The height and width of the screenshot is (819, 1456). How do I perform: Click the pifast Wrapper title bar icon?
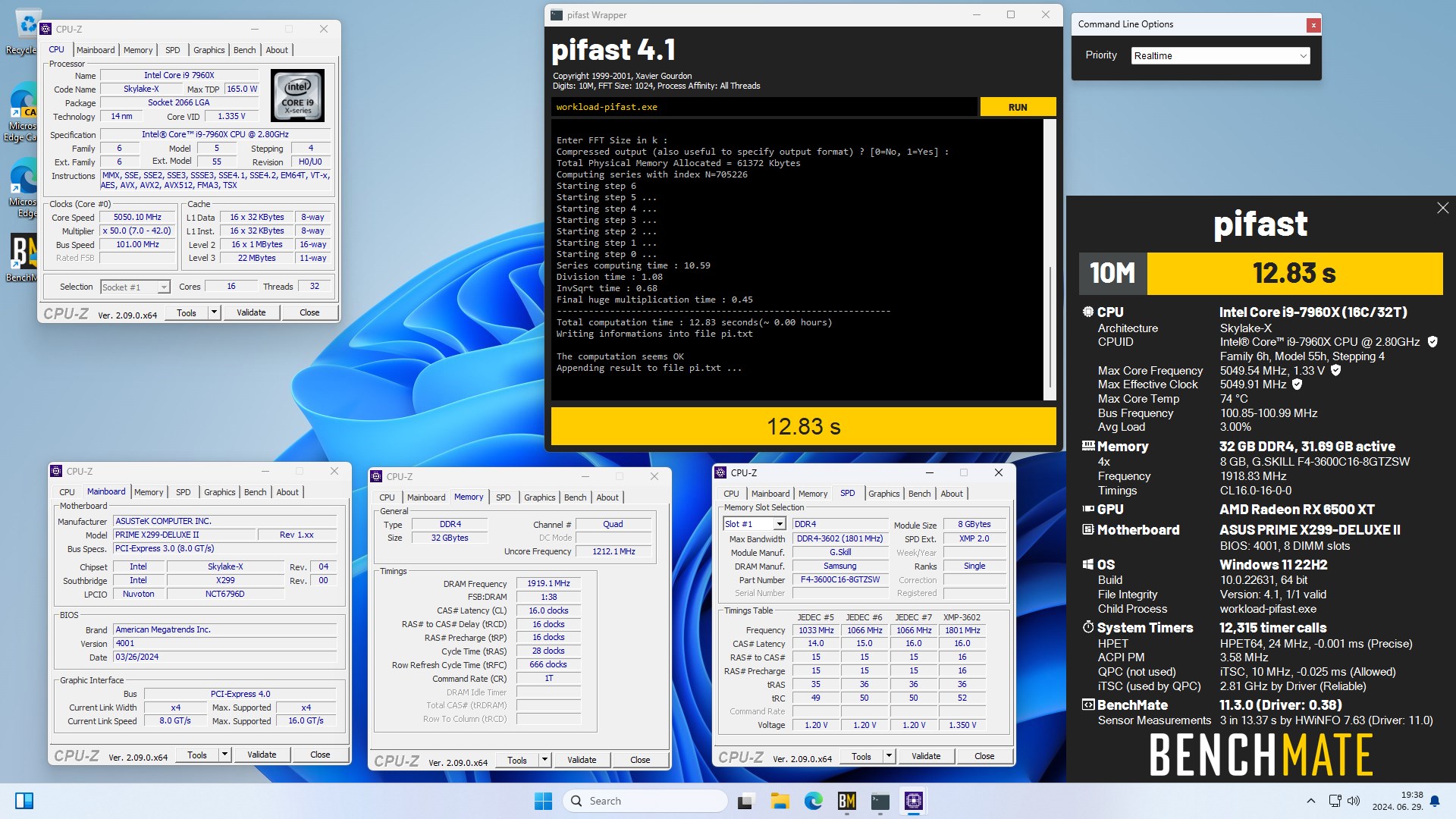(557, 15)
